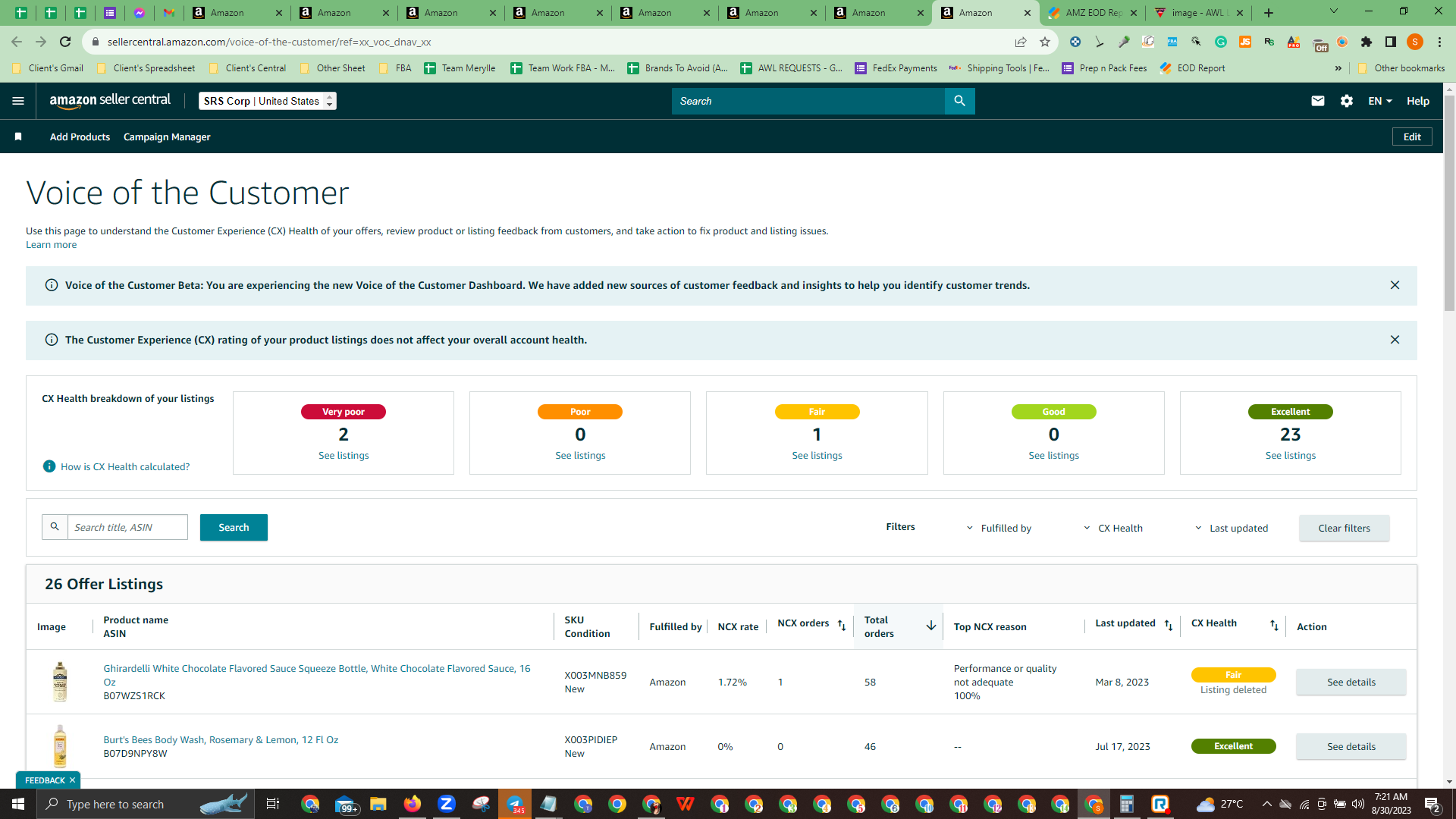Show hidden system tray icons
Screen dimensions: 1456x819
1266,804
